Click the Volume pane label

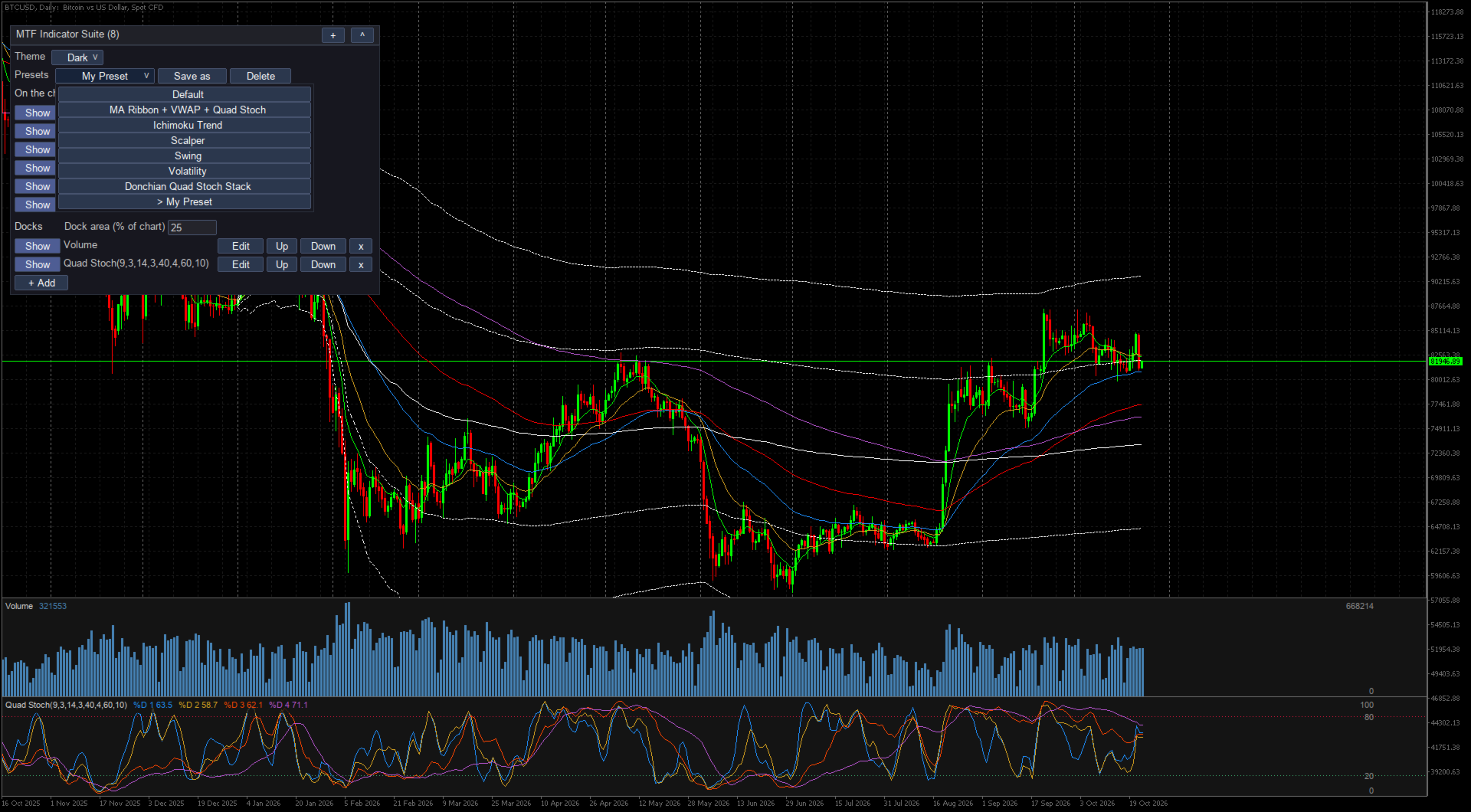coord(19,606)
